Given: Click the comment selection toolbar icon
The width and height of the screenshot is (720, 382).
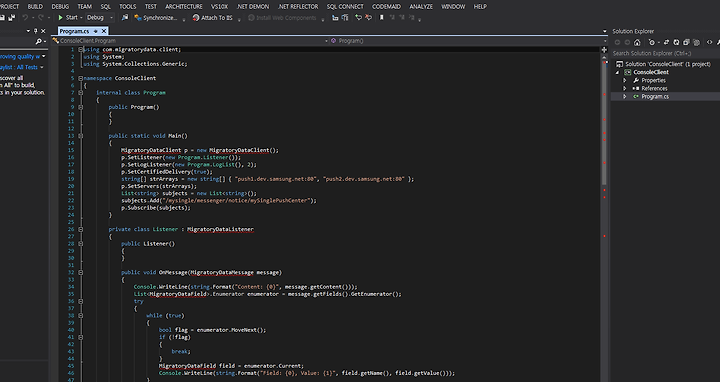Looking at the screenshot, I should tap(345, 18).
